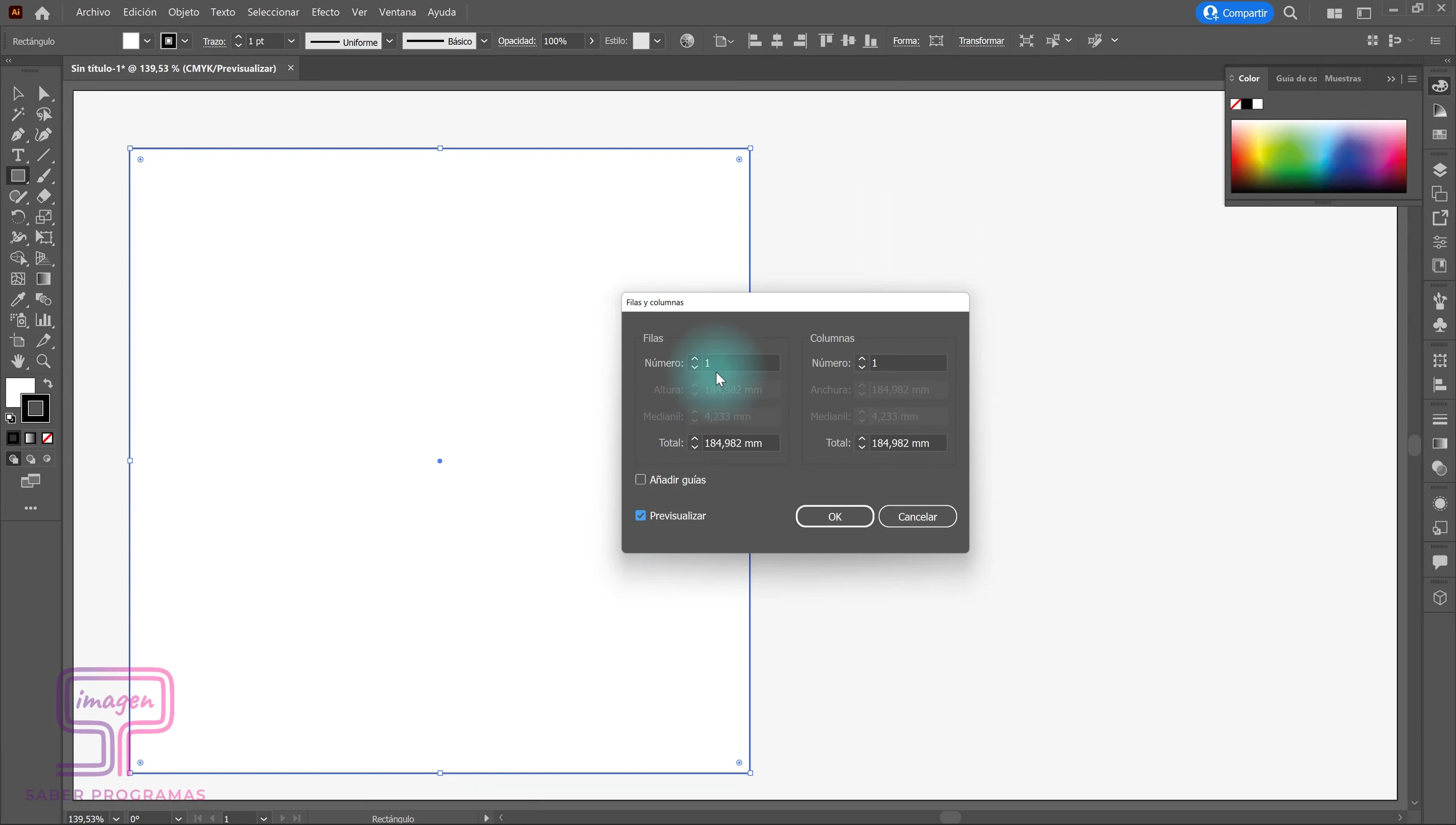This screenshot has width=1456, height=825.
Task: Open the Ventana menu
Action: [397, 12]
